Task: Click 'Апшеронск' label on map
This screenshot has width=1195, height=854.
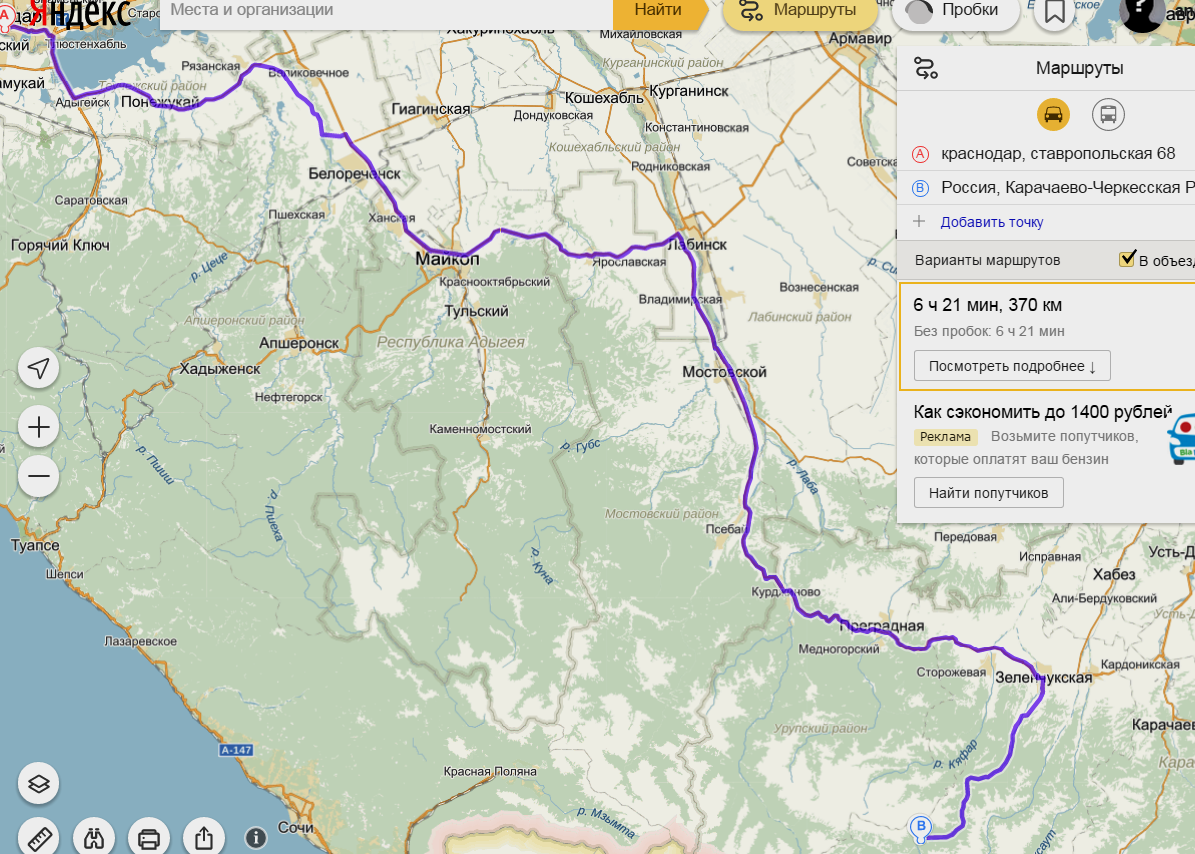Action: pos(299,343)
